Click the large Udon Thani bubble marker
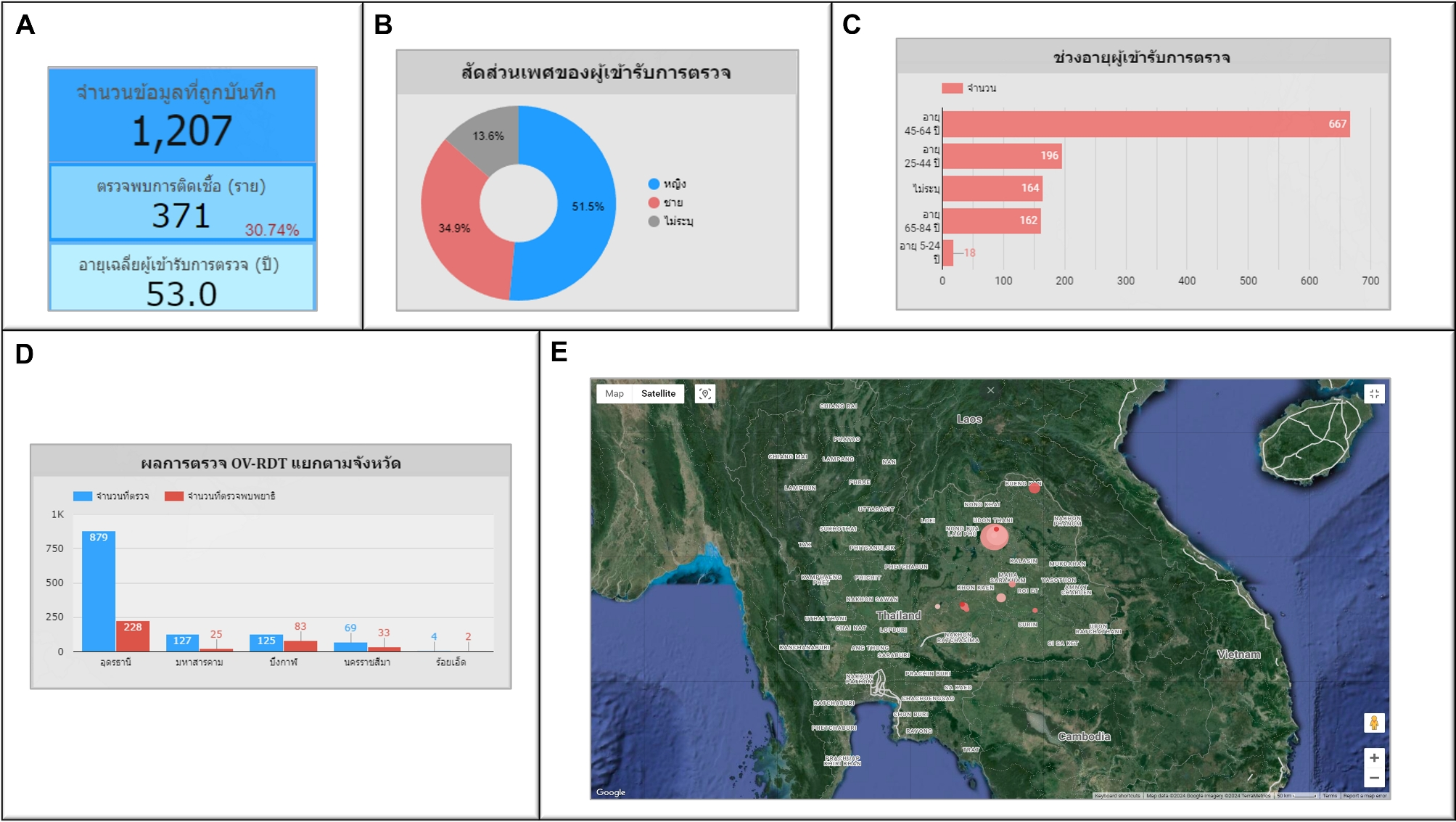The width and height of the screenshot is (1456, 822). (x=994, y=538)
